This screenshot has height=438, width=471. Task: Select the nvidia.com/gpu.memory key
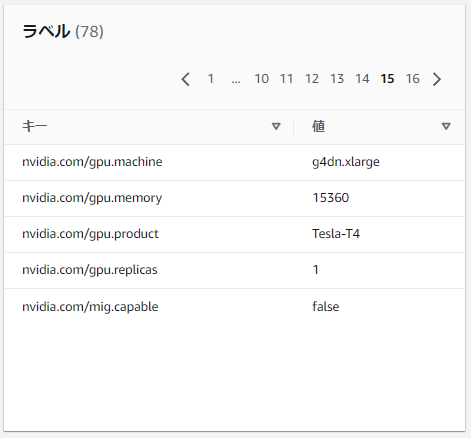pyautogui.click(x=92, y=198)
